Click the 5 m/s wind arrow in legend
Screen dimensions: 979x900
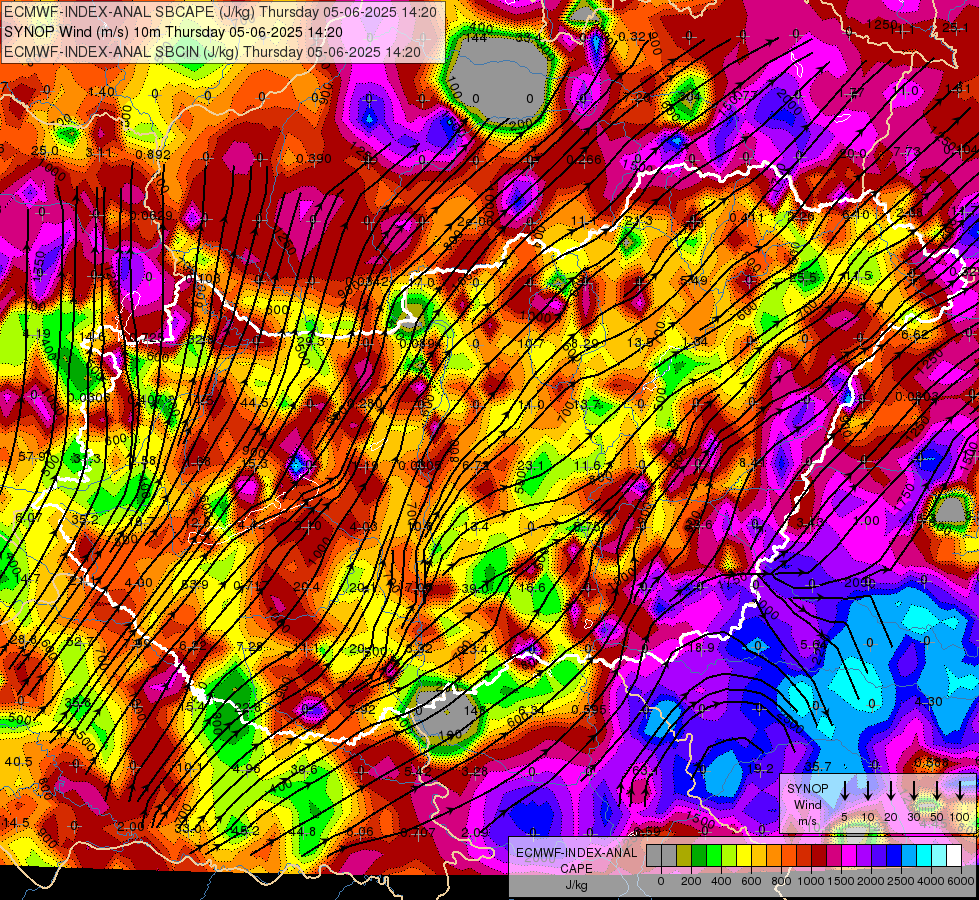point(845,791)
